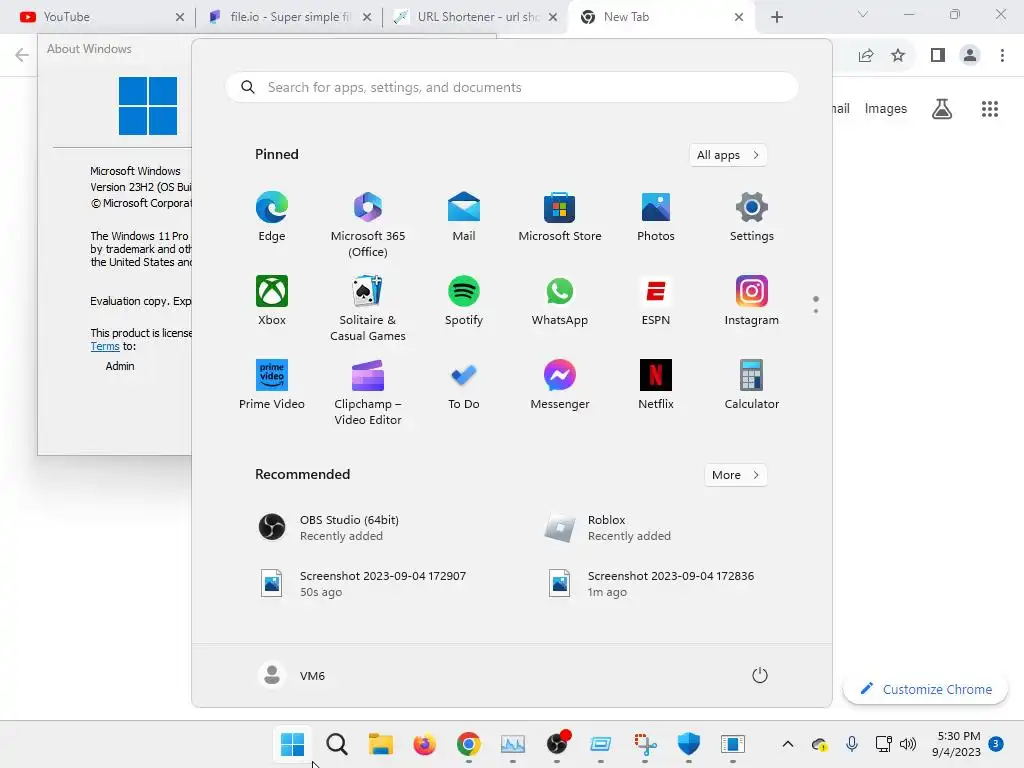Open Chrome tab search dropdown arrow
The height and width of the screenshot is (768, 1024).
click(863, 14)
